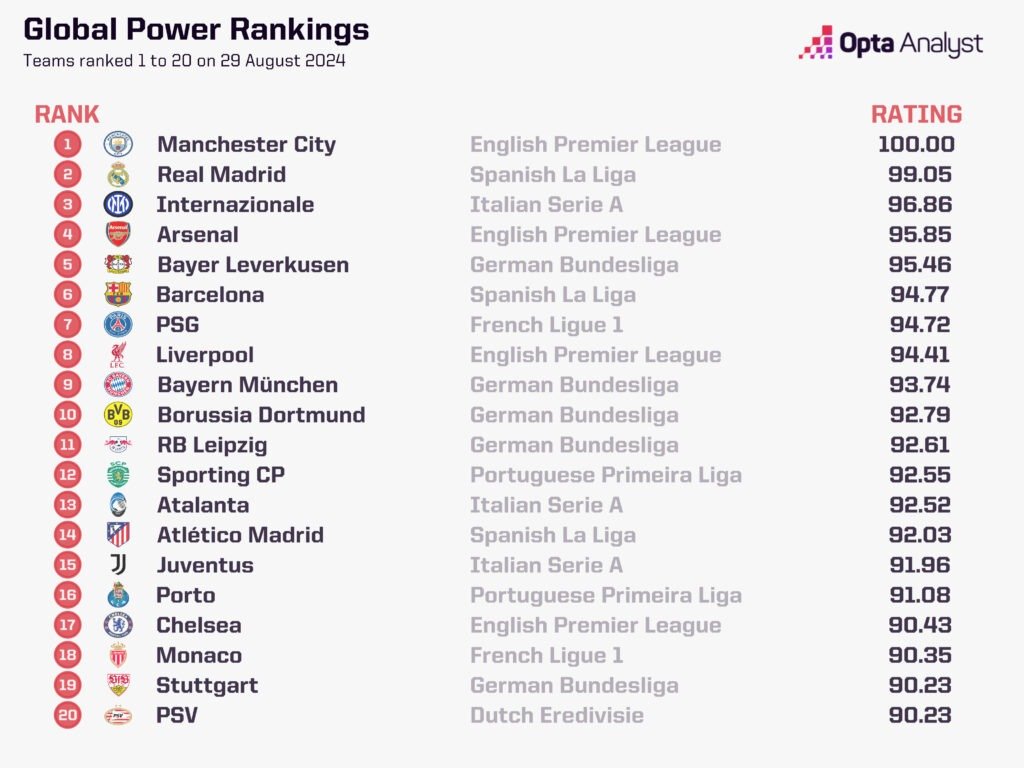
Task: Select the Sporting CP team name
Action: coord(221,475)
